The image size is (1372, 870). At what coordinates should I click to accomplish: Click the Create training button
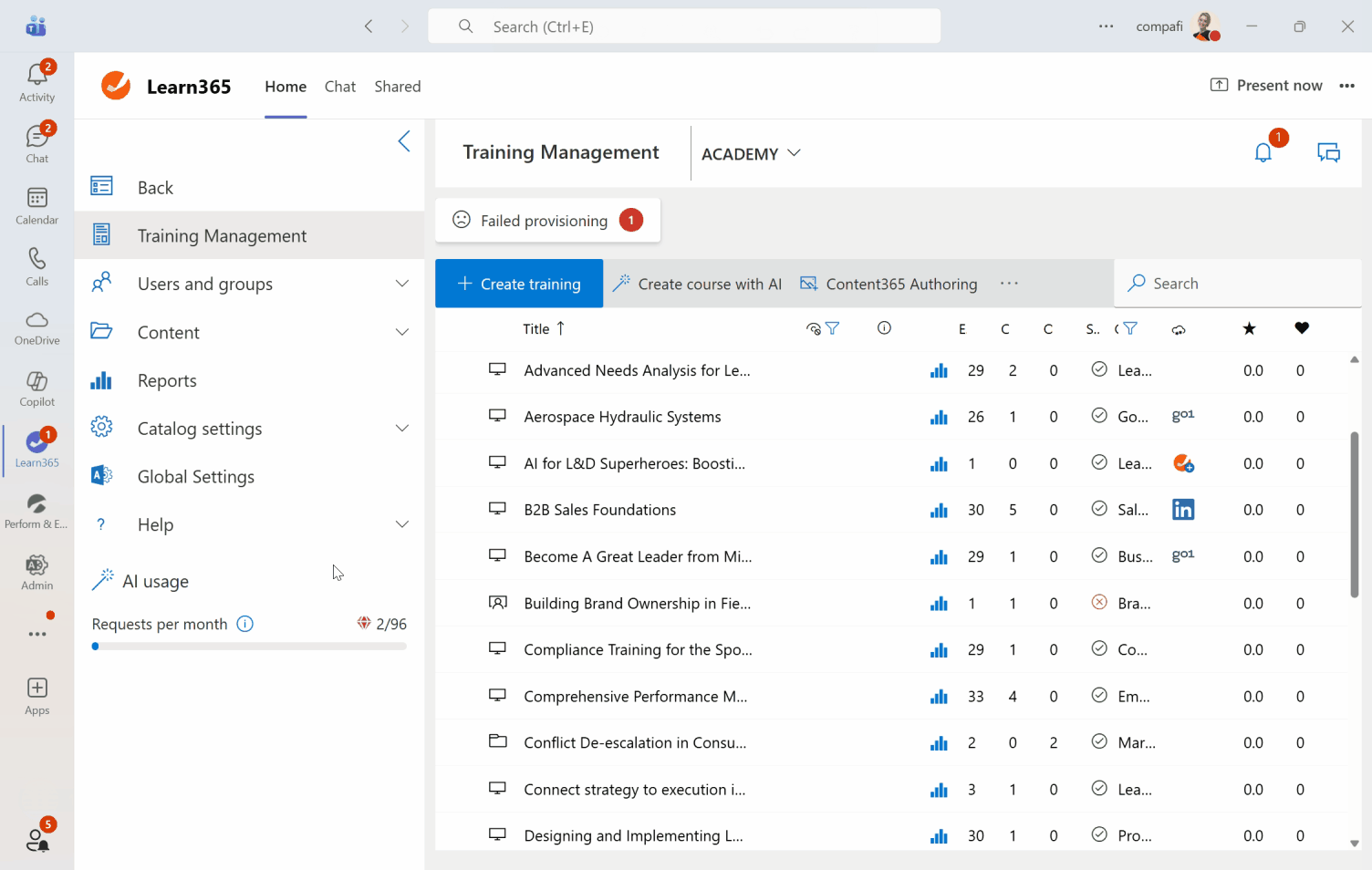point(519,284)
